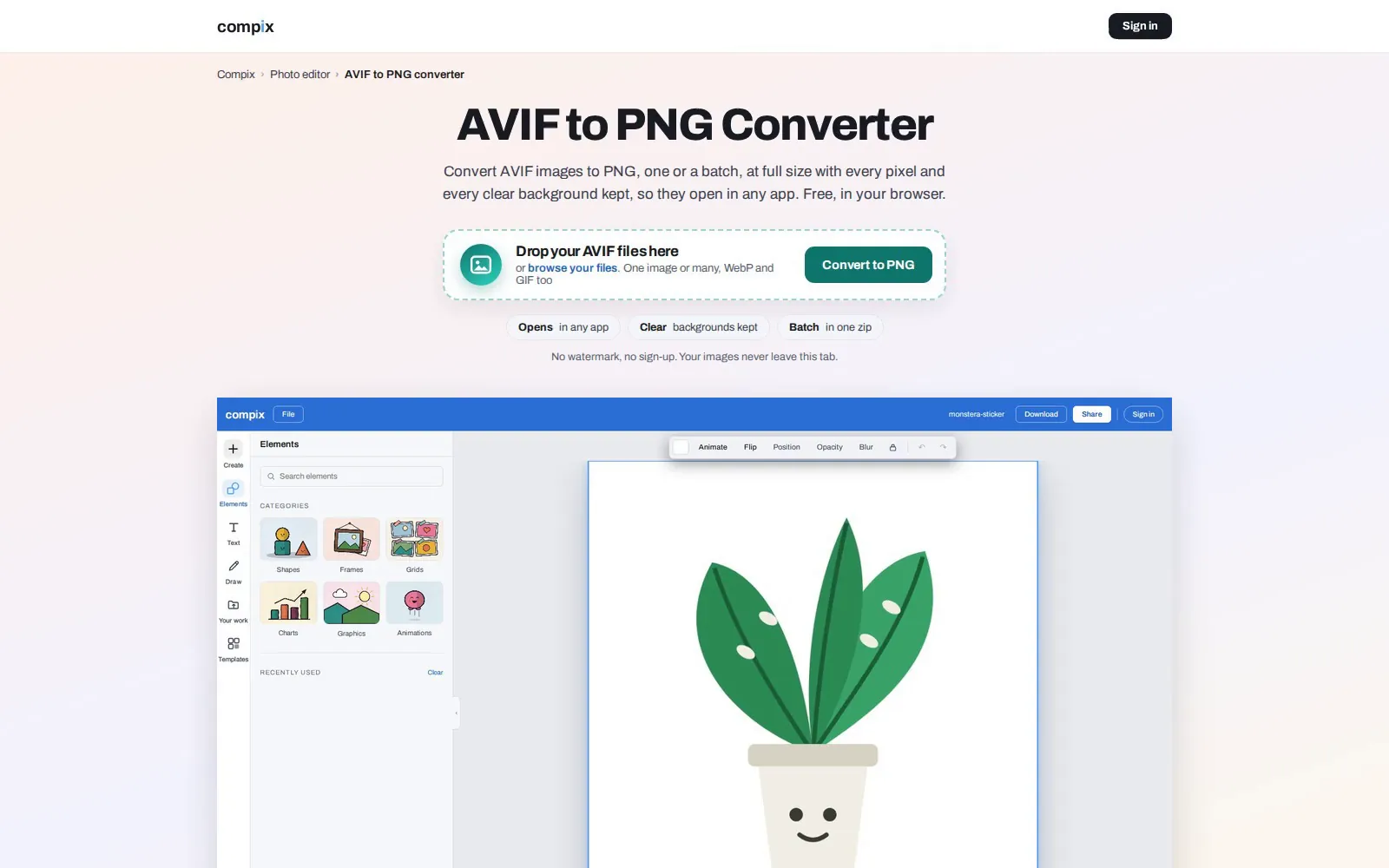Click the editor Share button
The width and height of the screenshot is (1389, 868).
pyautogui.click(x=1091, y=414)
